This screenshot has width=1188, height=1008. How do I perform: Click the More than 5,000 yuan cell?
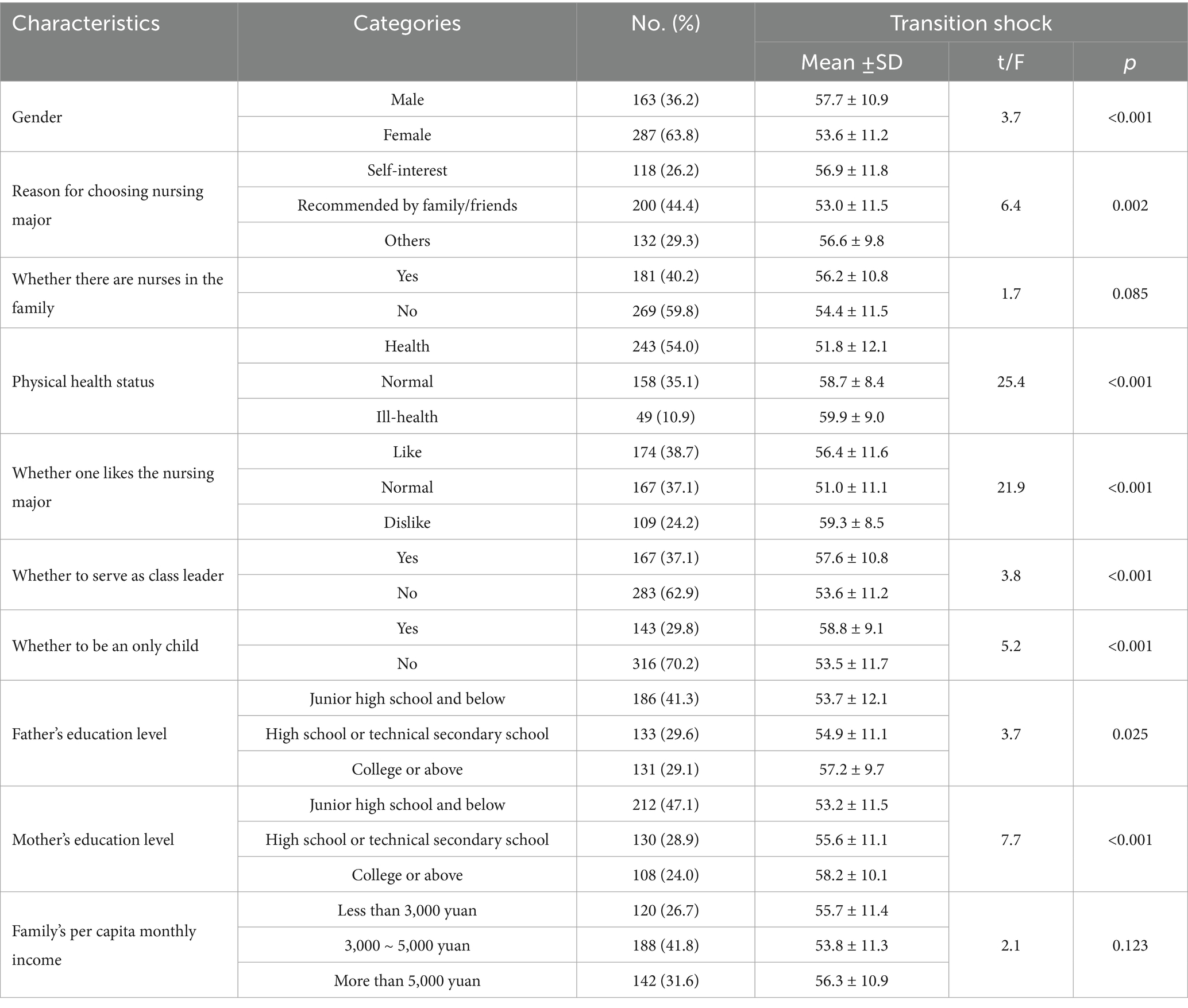pos(407,980)
